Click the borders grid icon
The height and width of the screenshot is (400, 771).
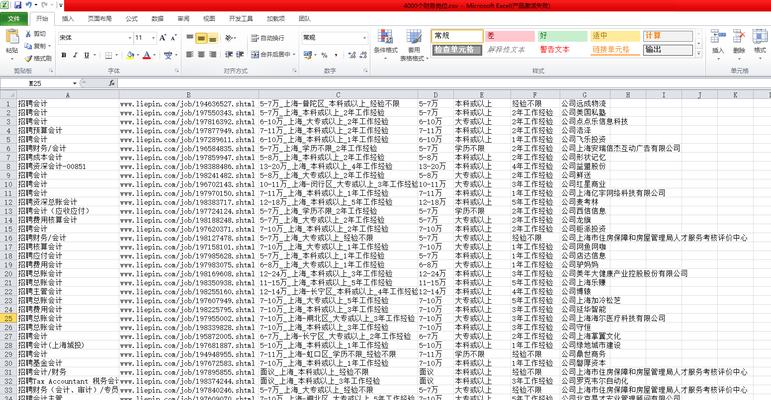click(x=109, y=55)
